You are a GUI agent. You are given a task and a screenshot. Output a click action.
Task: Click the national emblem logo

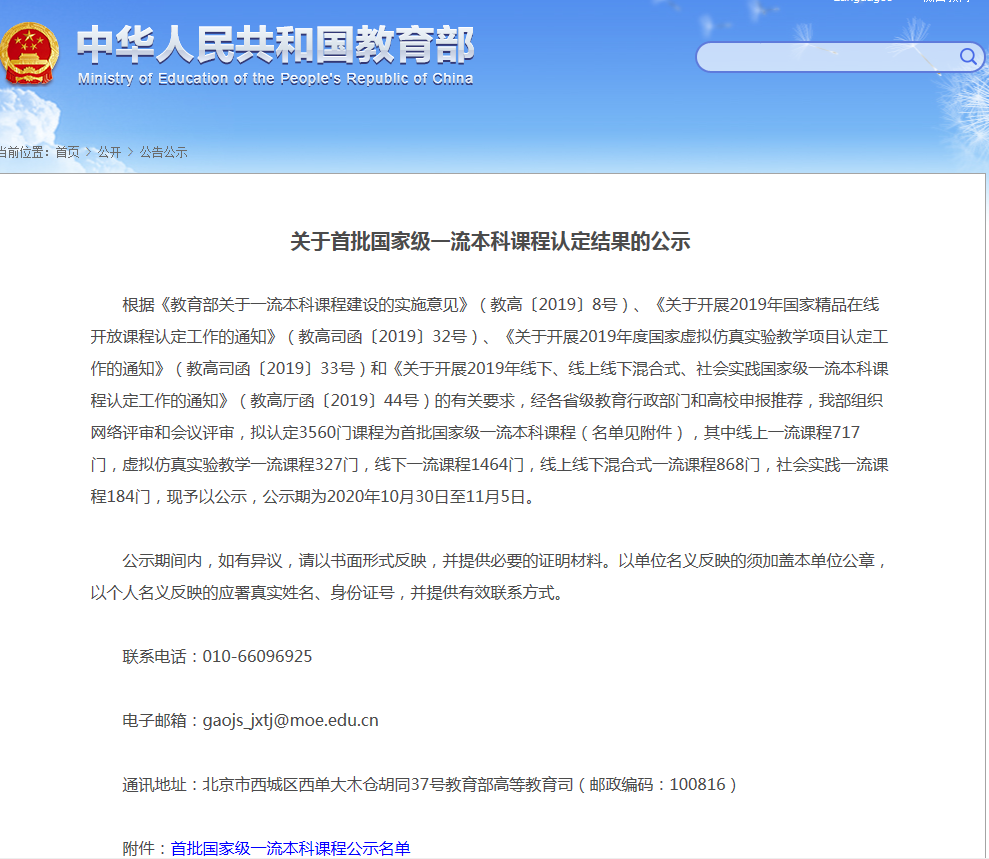coord(29,54)
